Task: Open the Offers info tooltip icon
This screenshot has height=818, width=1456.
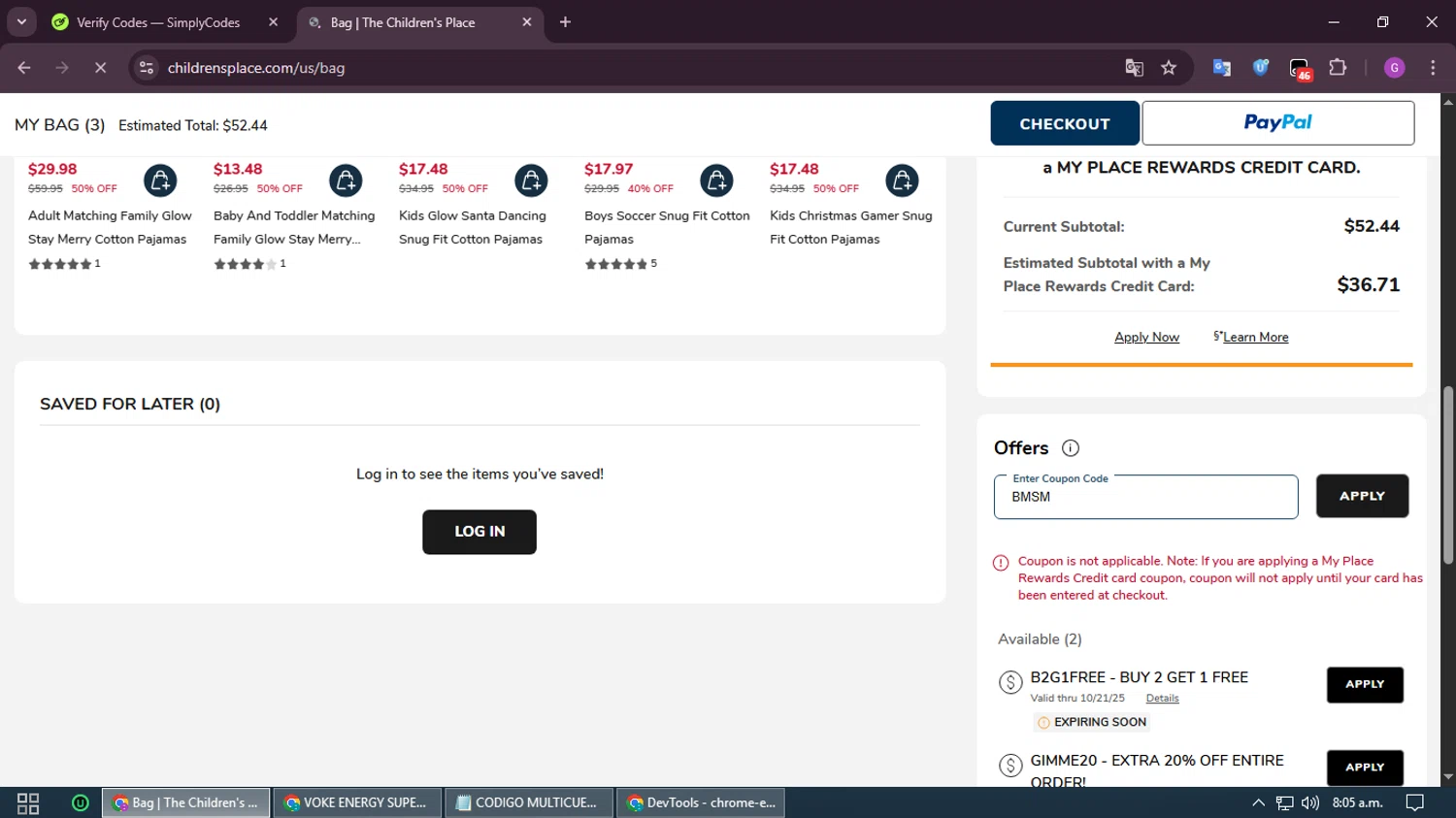Action: pos(1071,448)
